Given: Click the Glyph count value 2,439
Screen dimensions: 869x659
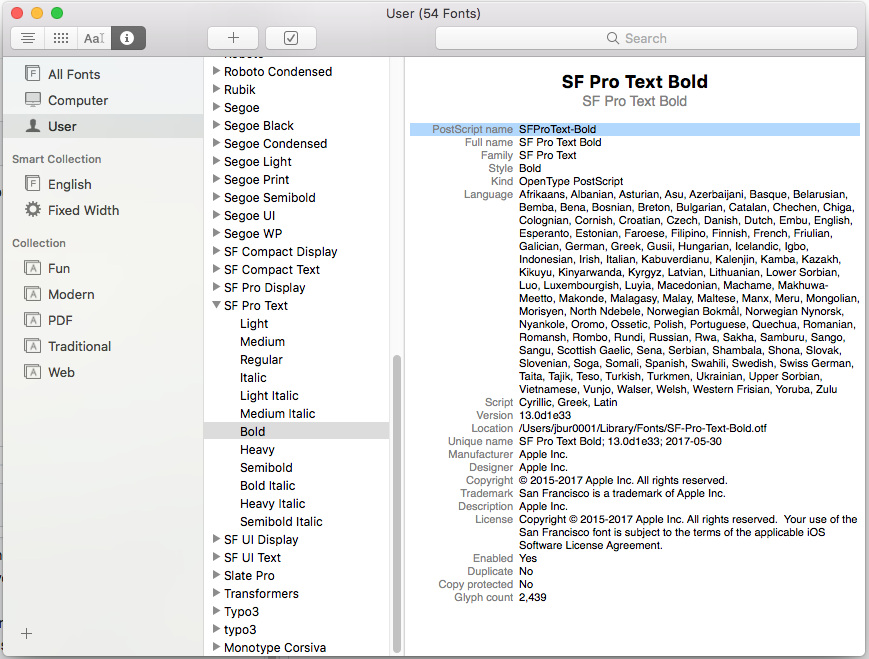Looking at the screenshot, I should click(x=532, y=597).
